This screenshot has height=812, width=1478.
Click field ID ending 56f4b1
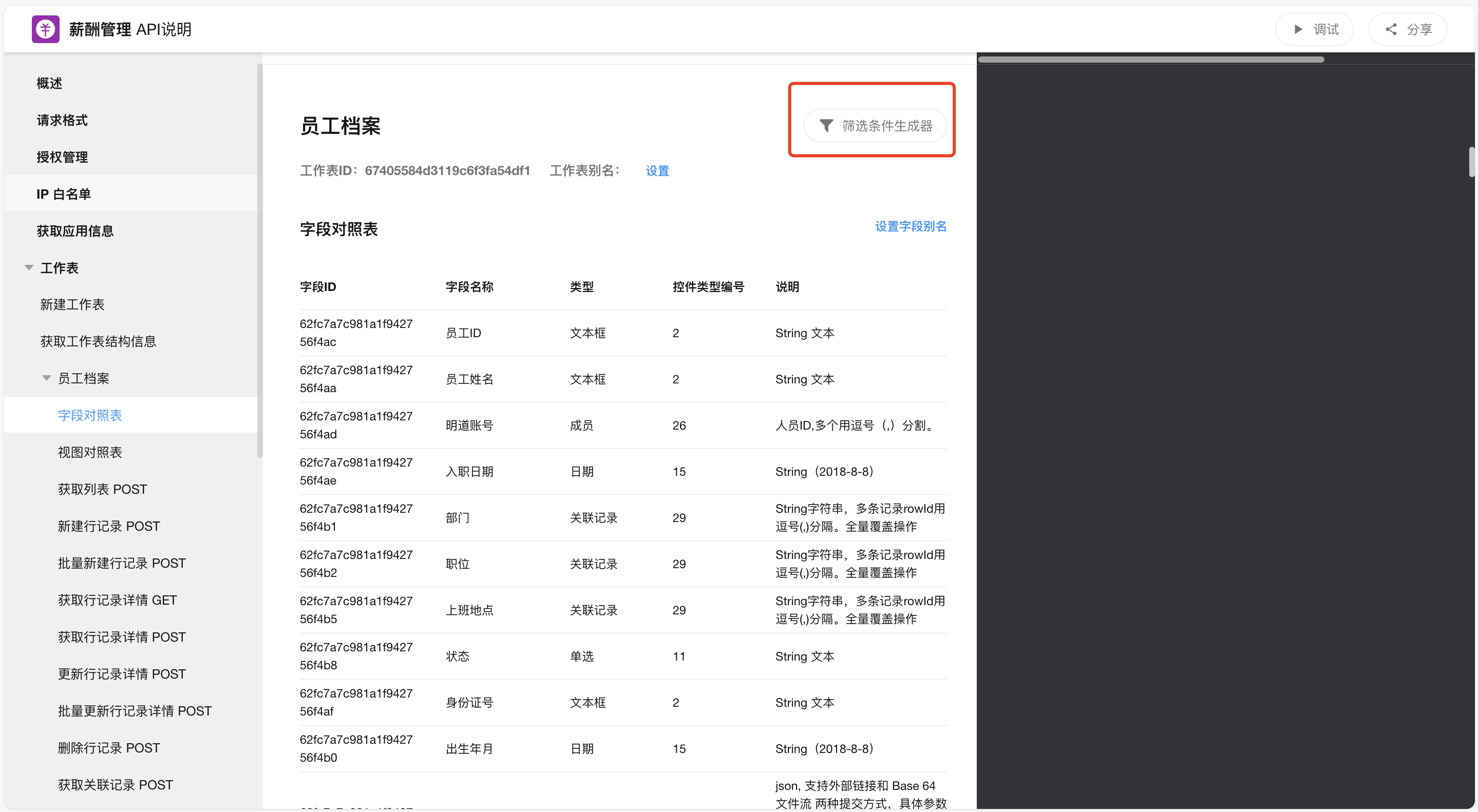(356, 518)
